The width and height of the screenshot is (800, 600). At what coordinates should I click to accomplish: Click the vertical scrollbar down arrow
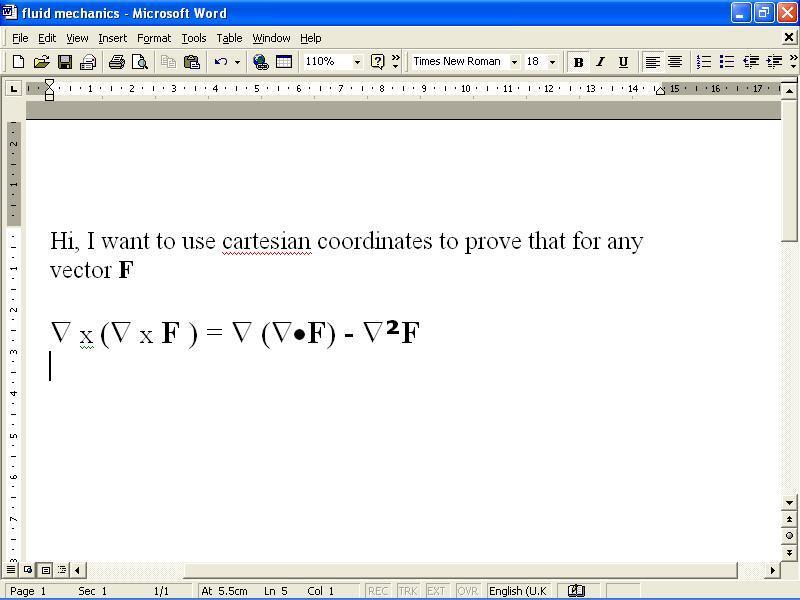(x=789, y=503)
